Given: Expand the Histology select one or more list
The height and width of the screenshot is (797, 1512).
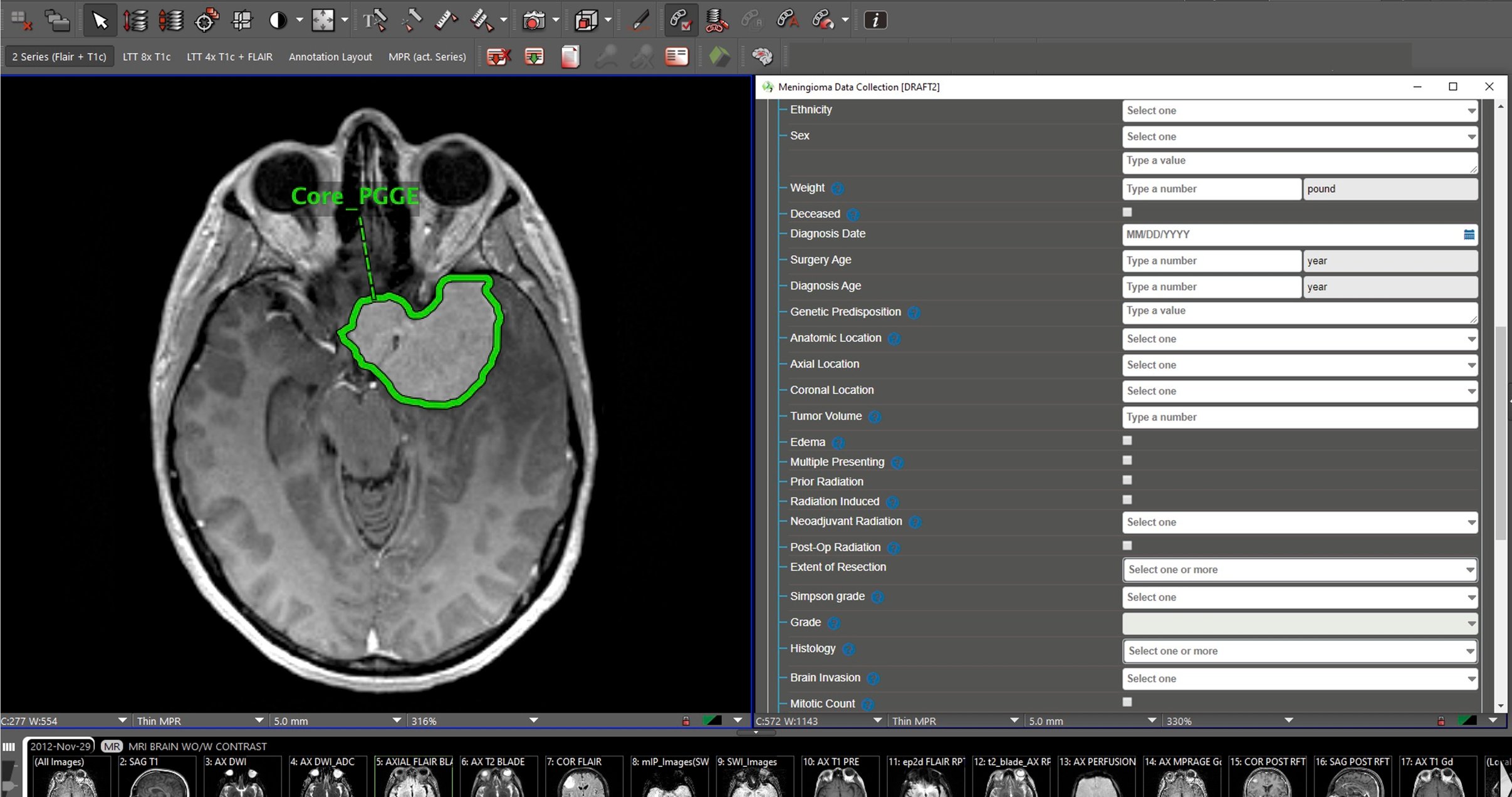Looking at the screenshot, I should click(x=1299, y=651).
